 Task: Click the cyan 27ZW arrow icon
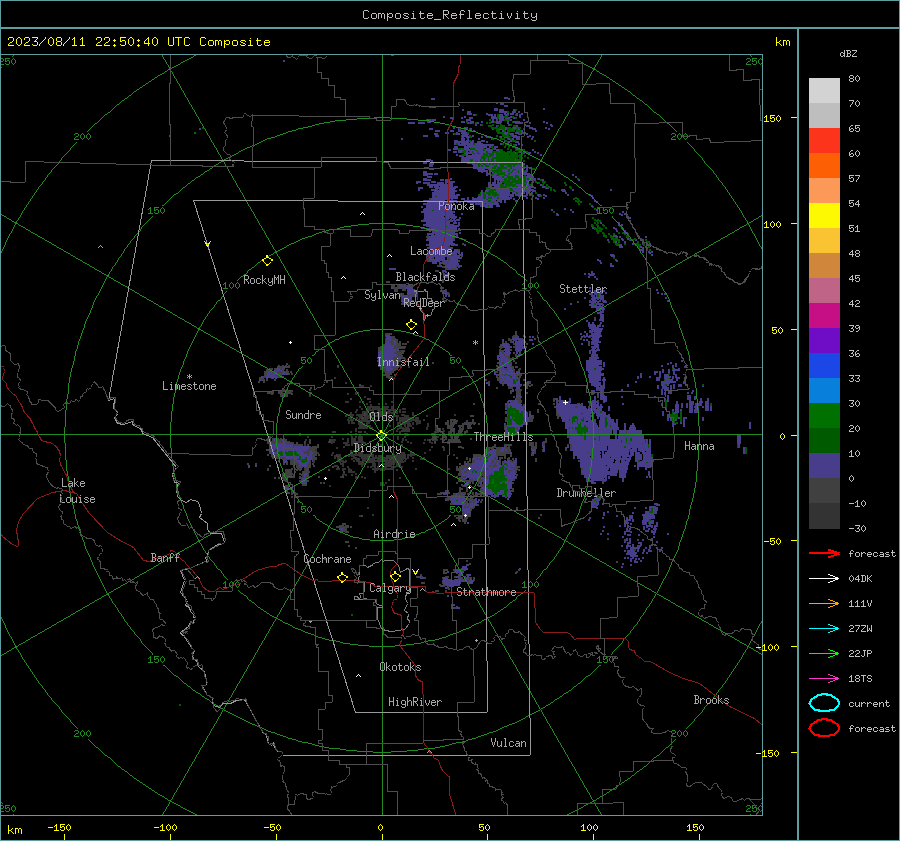pos(824,629)
